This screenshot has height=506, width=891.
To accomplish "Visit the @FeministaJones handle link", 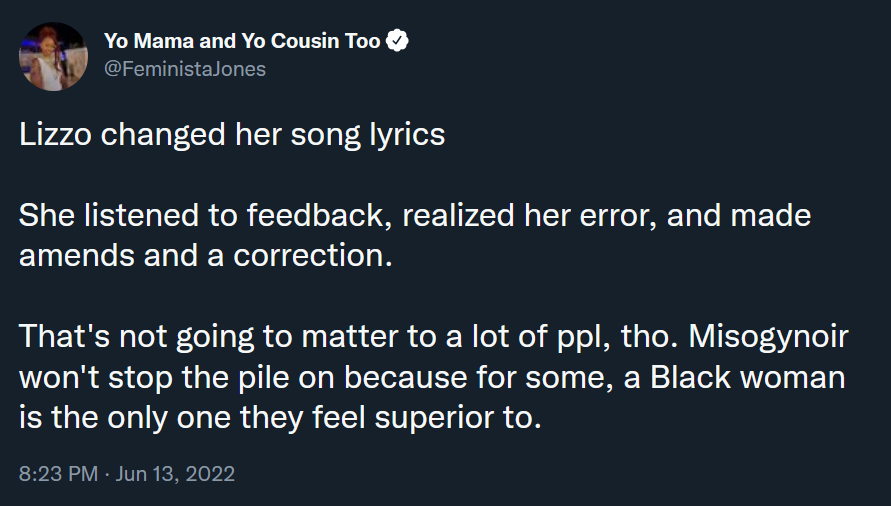I will [x=185, y=69].
